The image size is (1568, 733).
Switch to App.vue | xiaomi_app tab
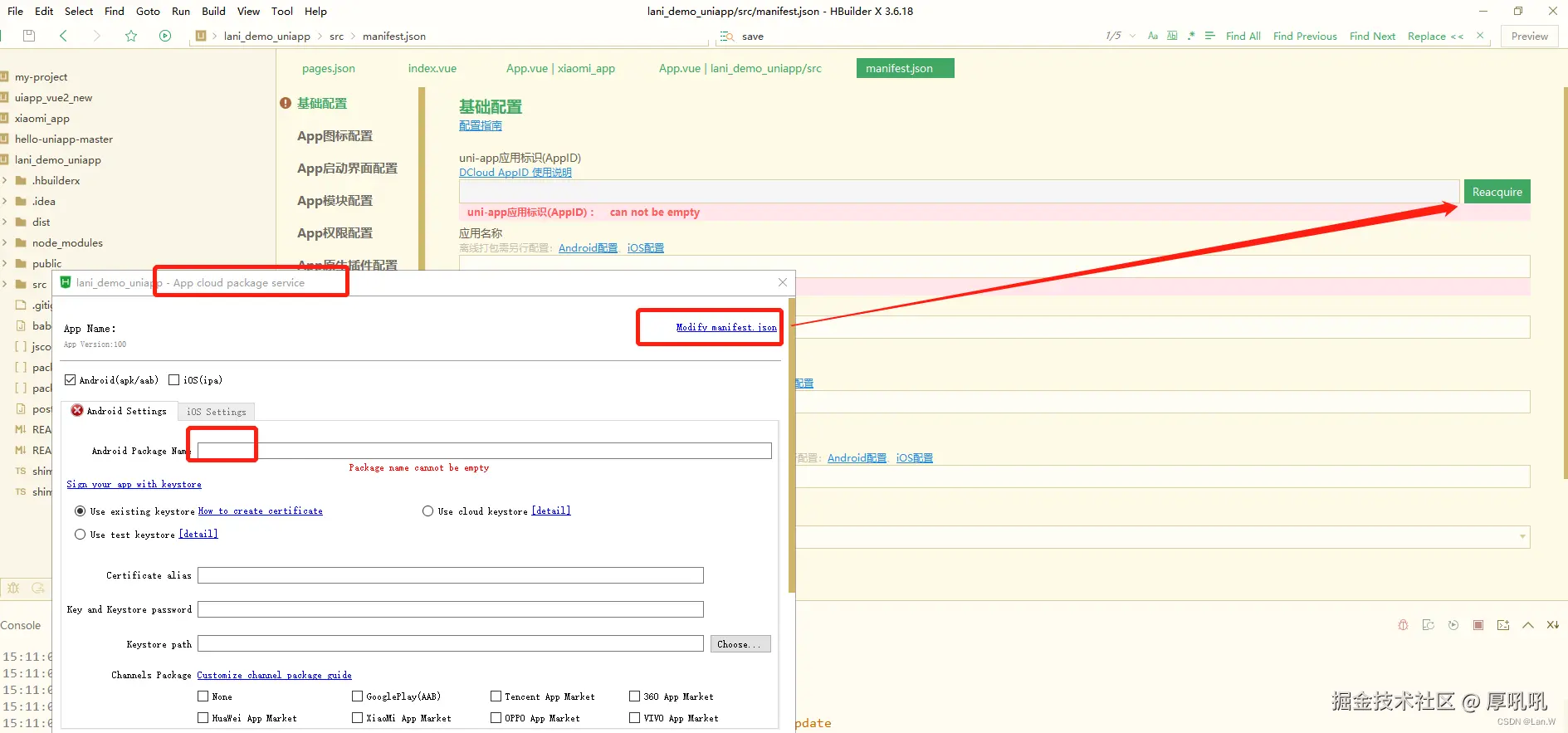coord(560,68)
